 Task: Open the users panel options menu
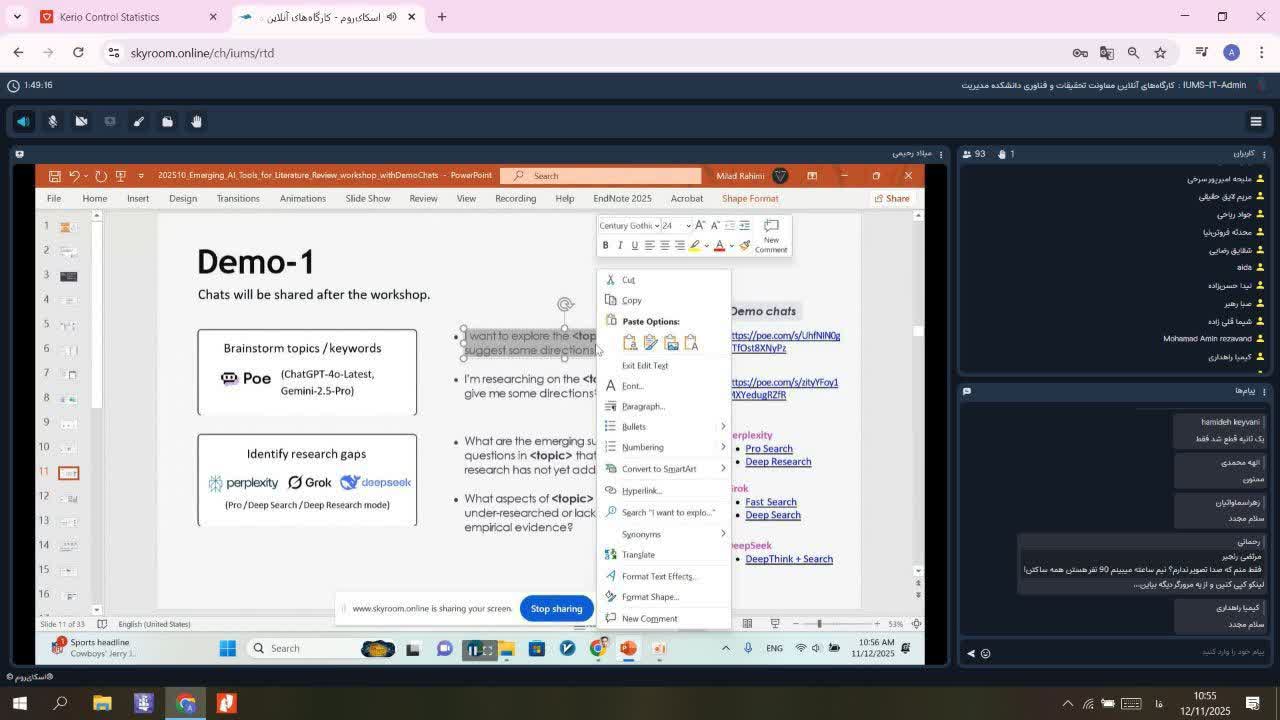click(1264, 154)
